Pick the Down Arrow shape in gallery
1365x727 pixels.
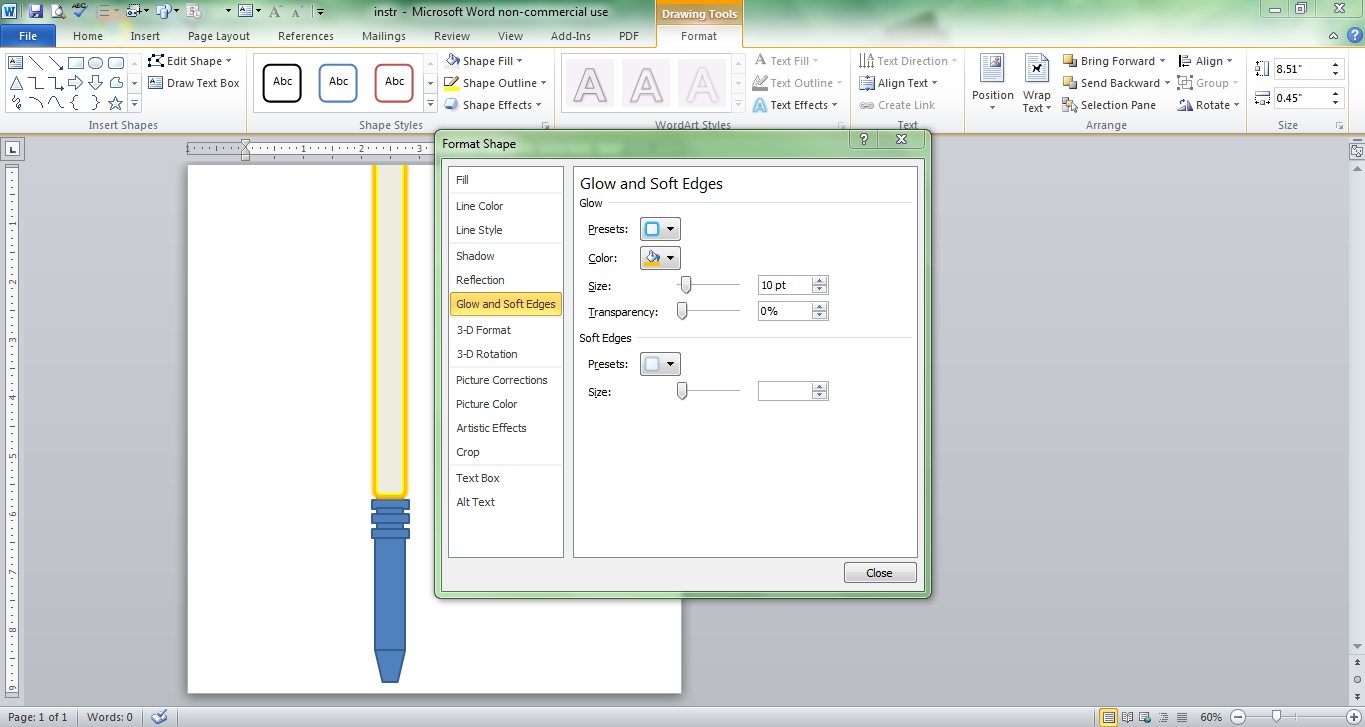pyautogui.click(x=96, y=82)
